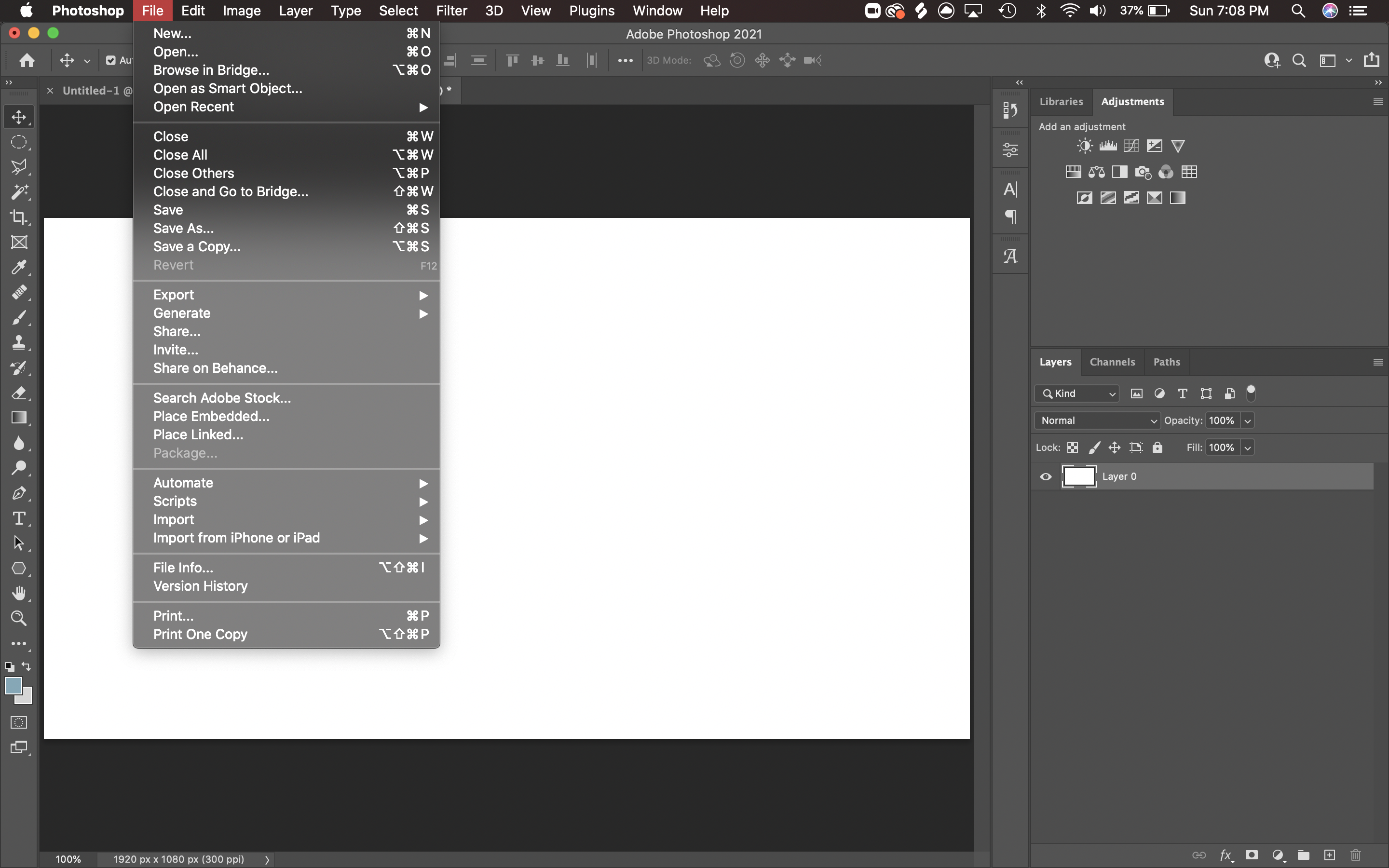The width and height of the screenshot is (1389, 868).
Task: Add a Photo Filter adjustment
Action: click(1143, 172)
